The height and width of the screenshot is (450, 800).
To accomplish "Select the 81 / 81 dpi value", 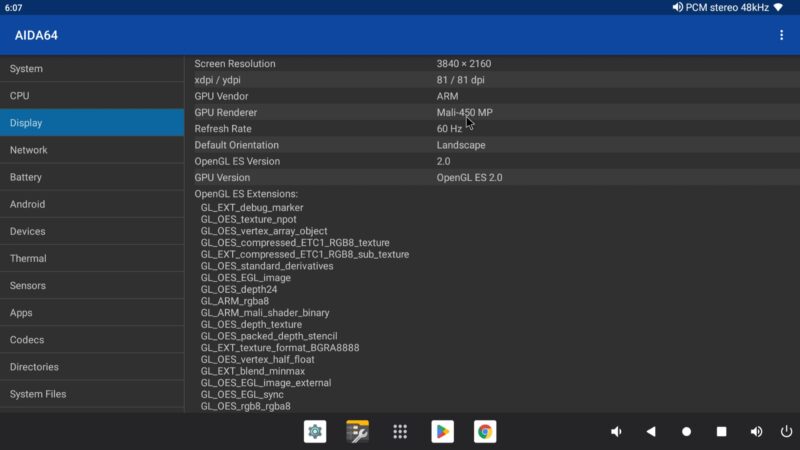I will (x=461, y=80).
